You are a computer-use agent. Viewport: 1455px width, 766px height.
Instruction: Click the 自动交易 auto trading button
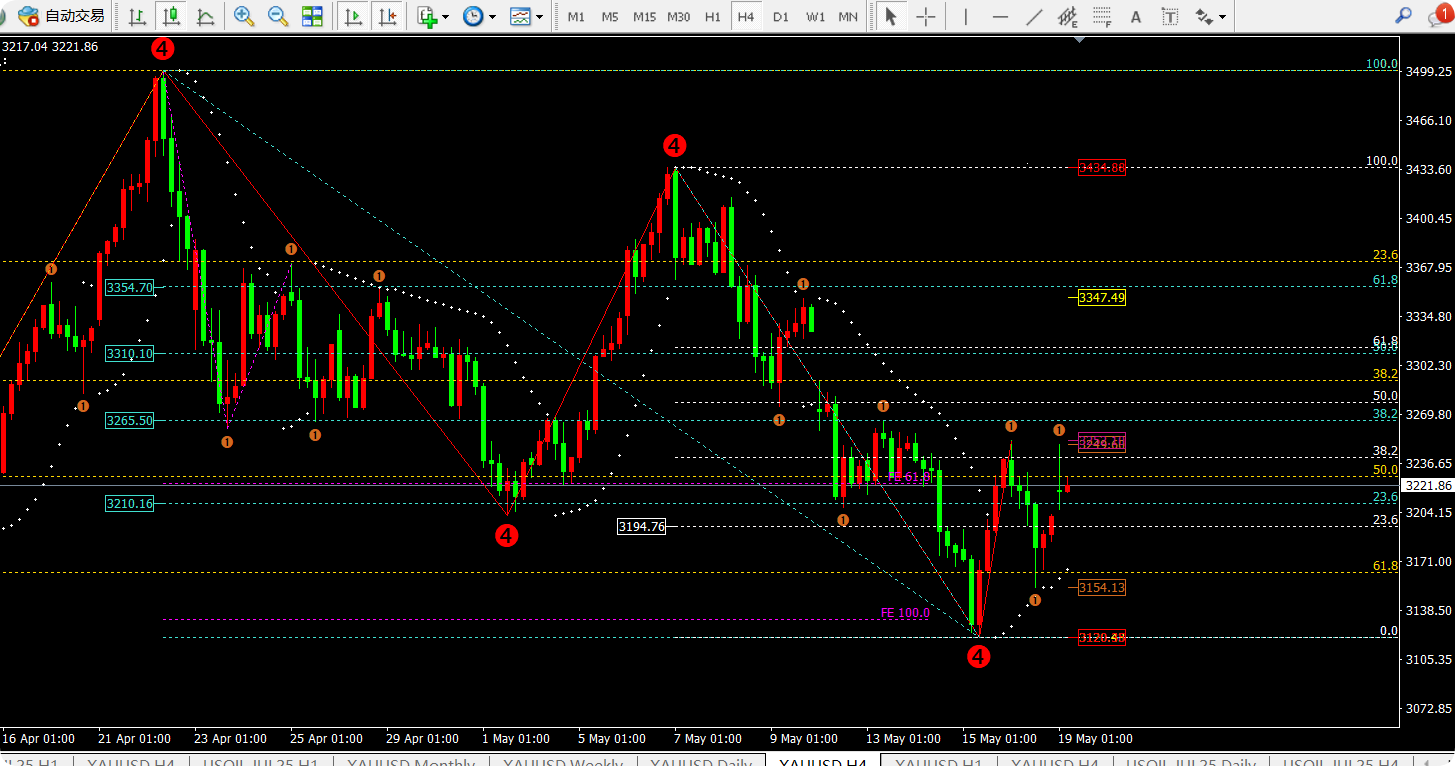tap(61, 16)
